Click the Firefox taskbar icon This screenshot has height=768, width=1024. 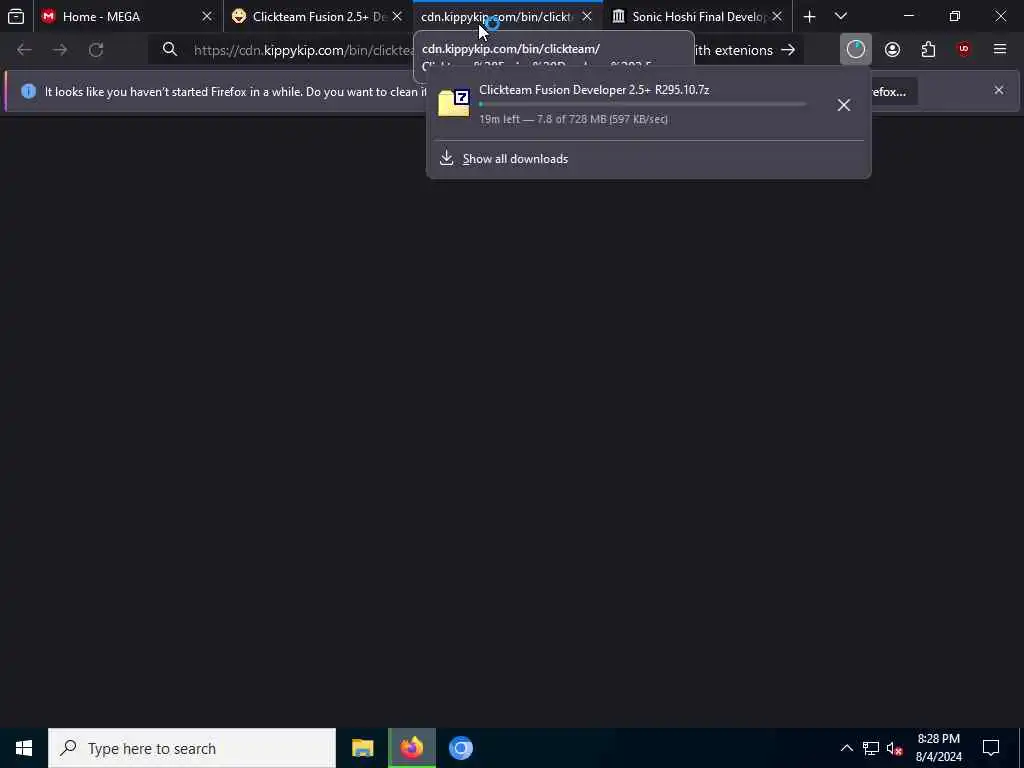point(411,748)
